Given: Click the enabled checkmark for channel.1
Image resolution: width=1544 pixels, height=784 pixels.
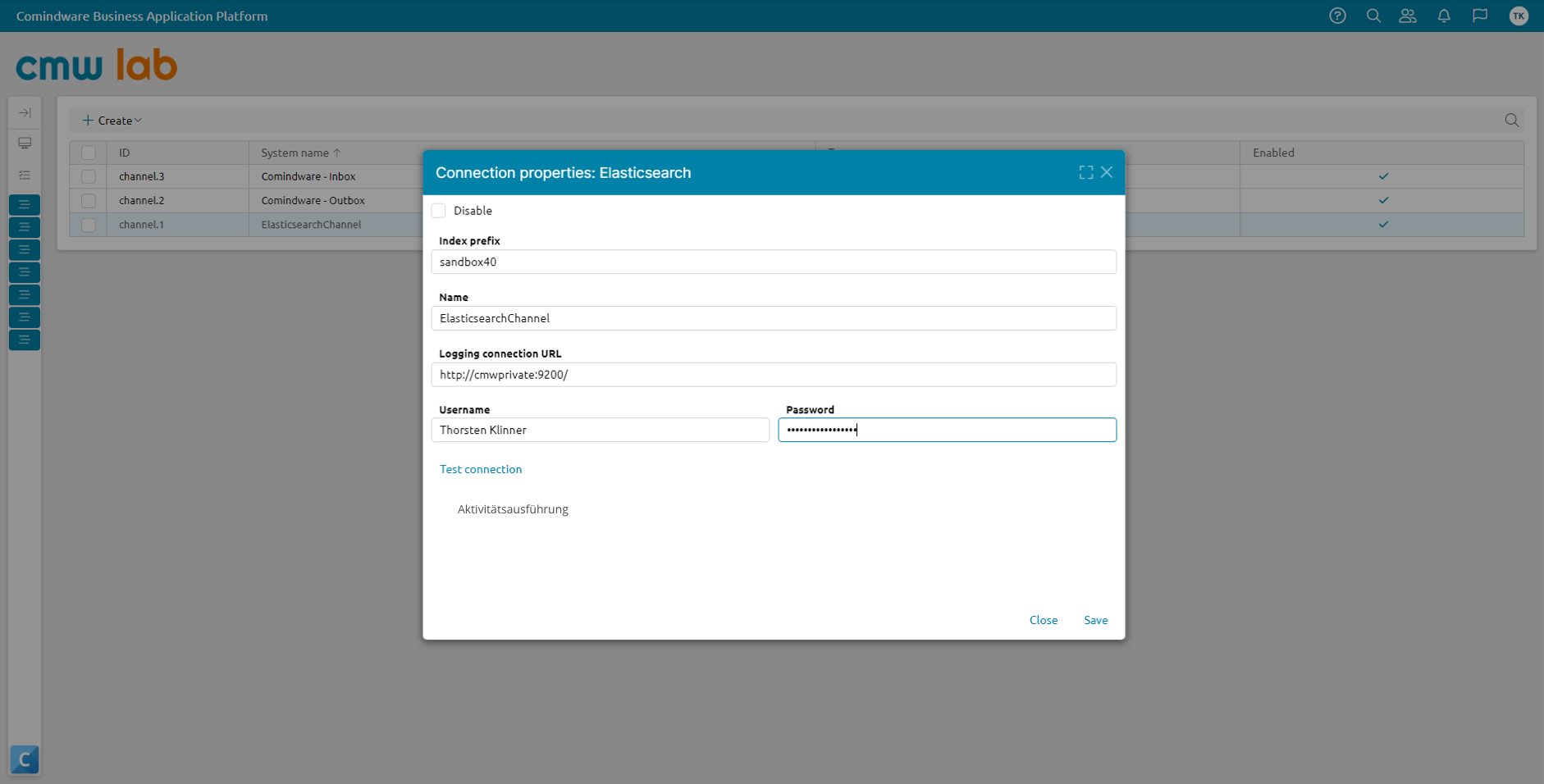Looking at the screenshot, I should tap(1383, 225).
